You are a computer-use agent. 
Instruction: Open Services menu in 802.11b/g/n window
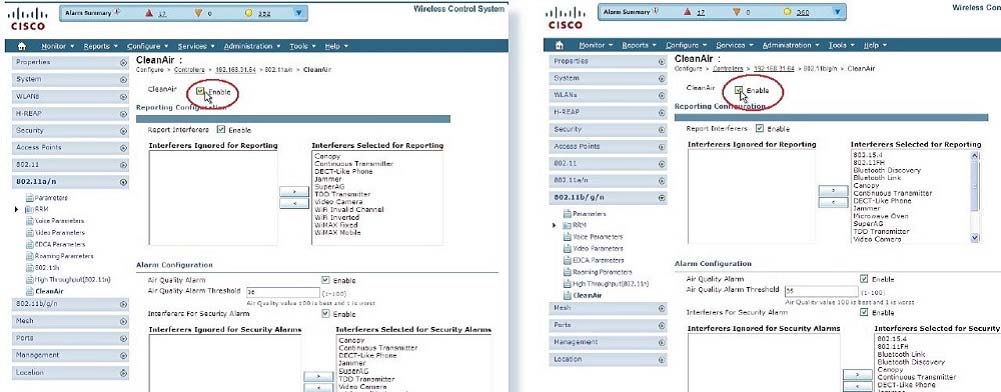734,45
